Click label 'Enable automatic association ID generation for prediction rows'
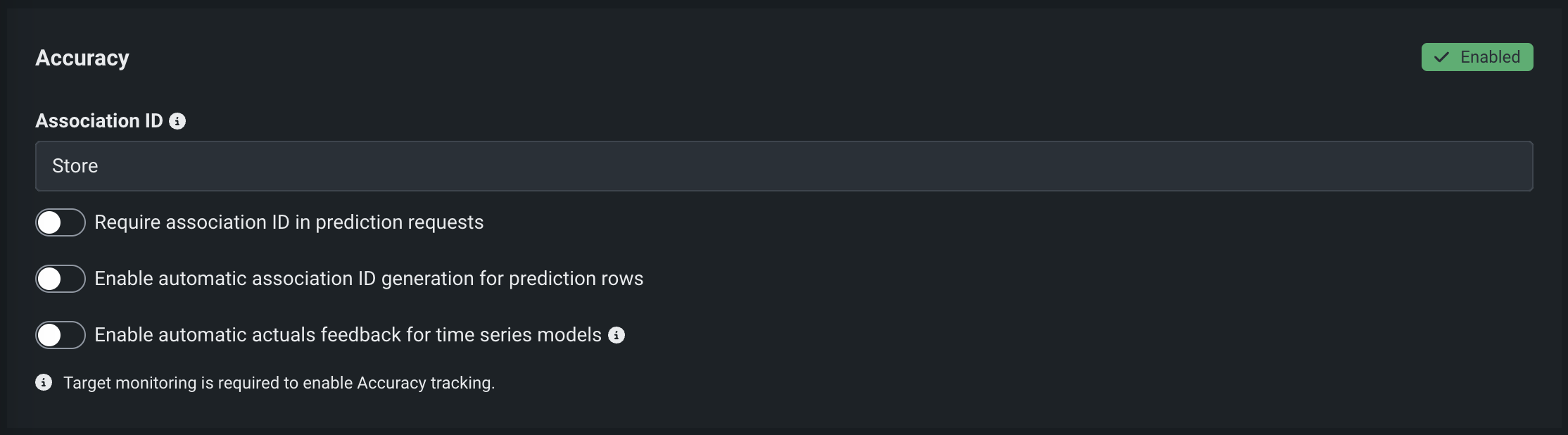Screen dimensions: 1568x435 point(369,279)
